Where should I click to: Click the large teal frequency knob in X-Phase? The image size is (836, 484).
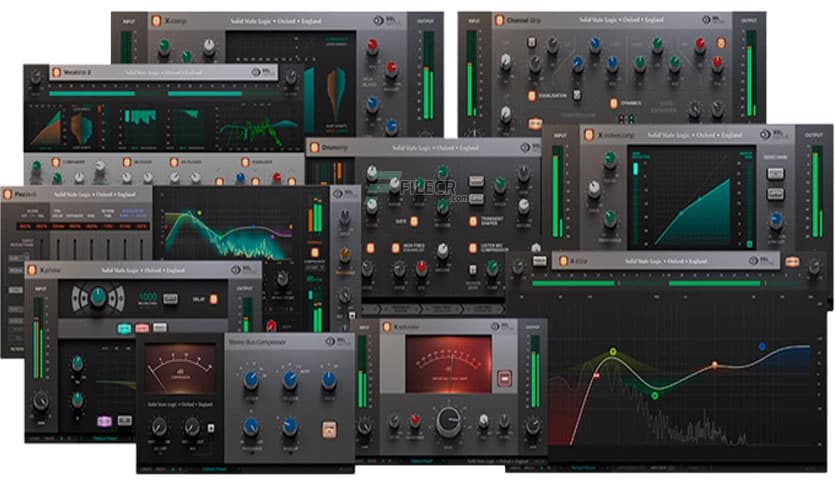(x=98, y=297)
